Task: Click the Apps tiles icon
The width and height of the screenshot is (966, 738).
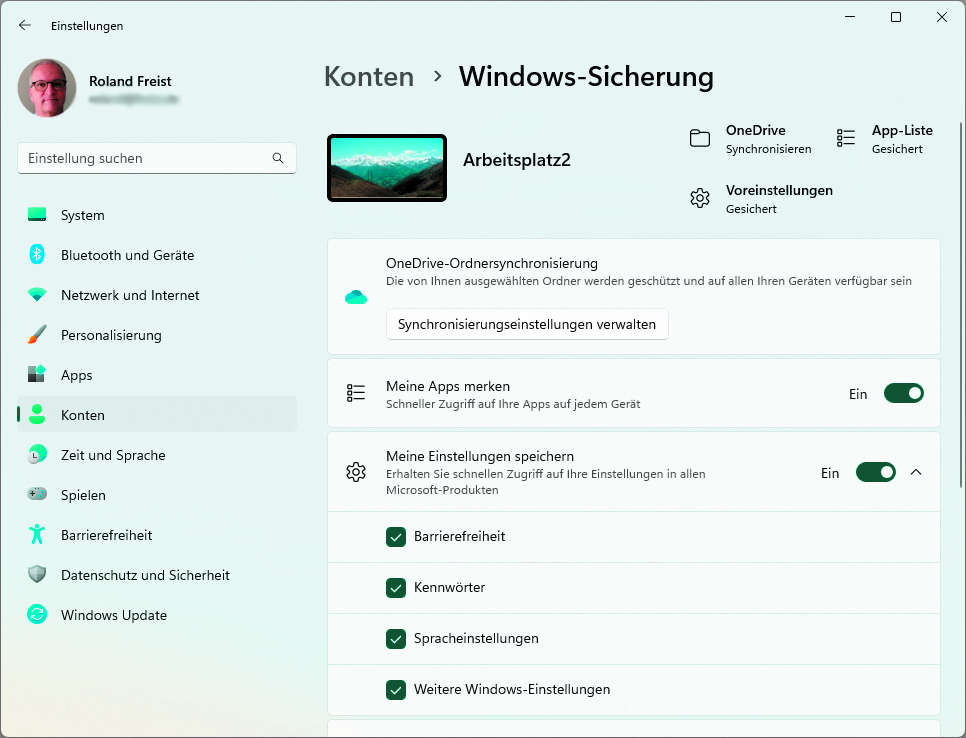Action: click(x=37, y=374)
